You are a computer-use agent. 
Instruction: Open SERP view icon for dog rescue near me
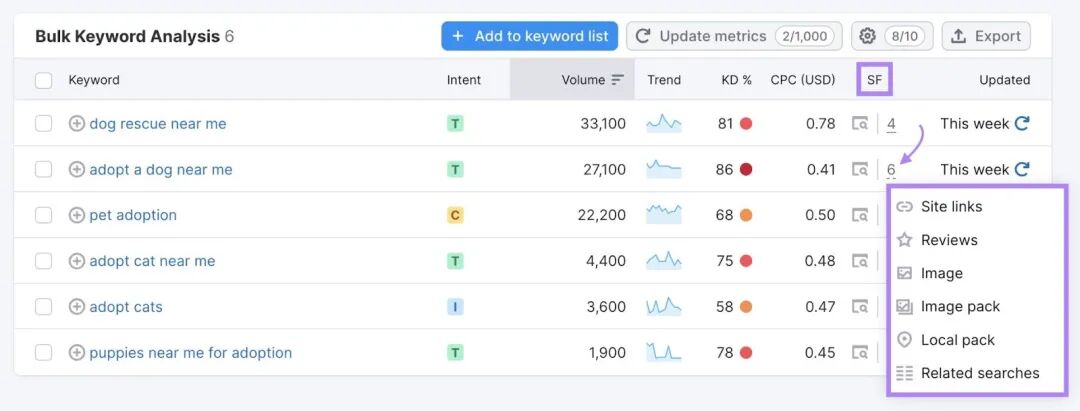(x=860, y=124)
